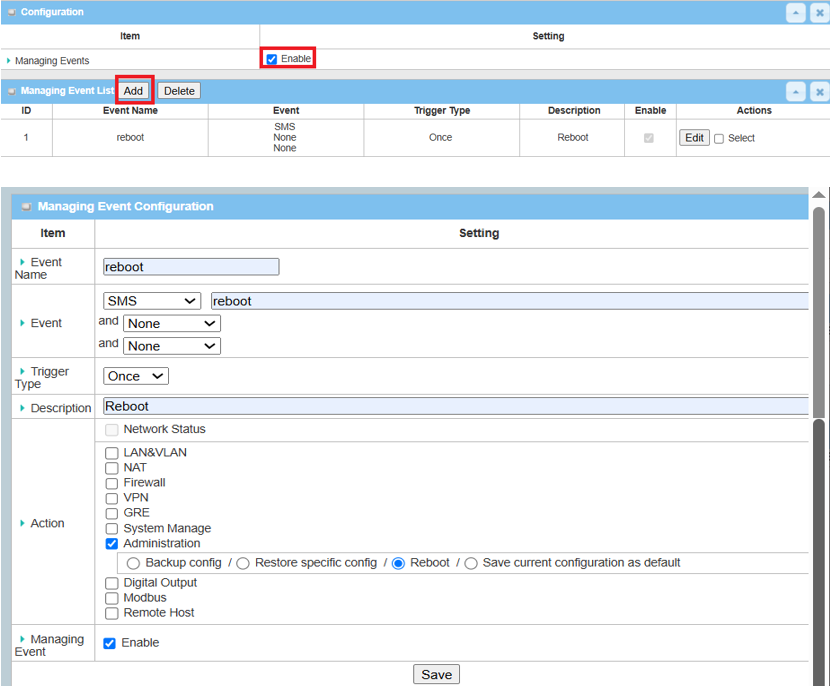830x686 pixels.
Task: Click Add in Managing Event List
Action: click(134, 91)
